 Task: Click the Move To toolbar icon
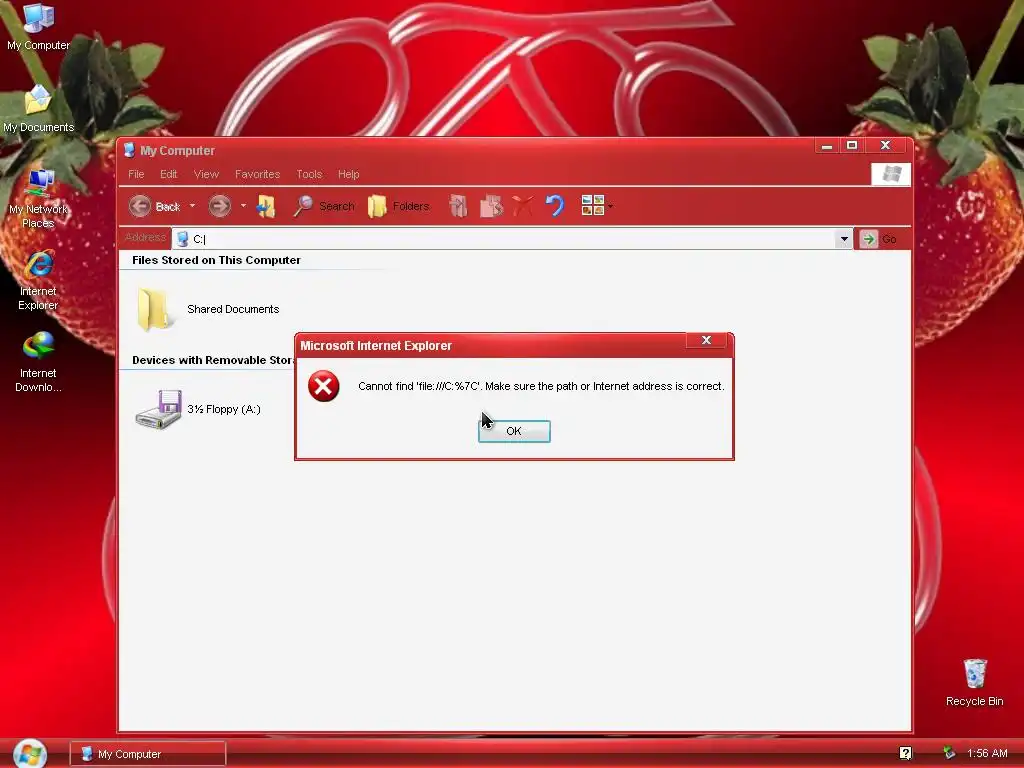pyautogui.click(x=458, y=206)
